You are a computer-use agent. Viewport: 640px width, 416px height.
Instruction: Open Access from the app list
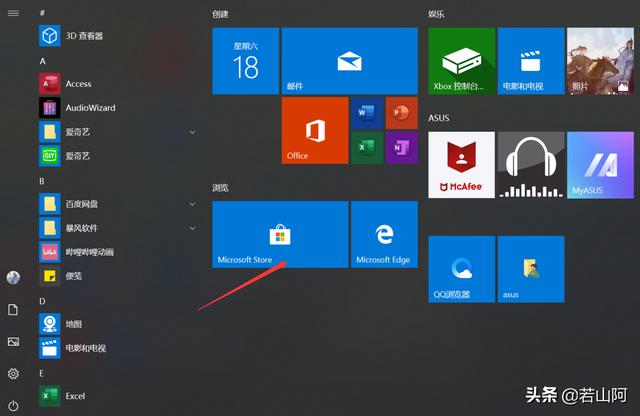point(78,84)
